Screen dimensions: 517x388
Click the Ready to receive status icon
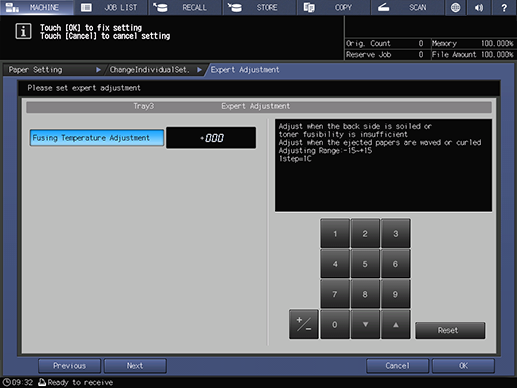tap(42, 382)
